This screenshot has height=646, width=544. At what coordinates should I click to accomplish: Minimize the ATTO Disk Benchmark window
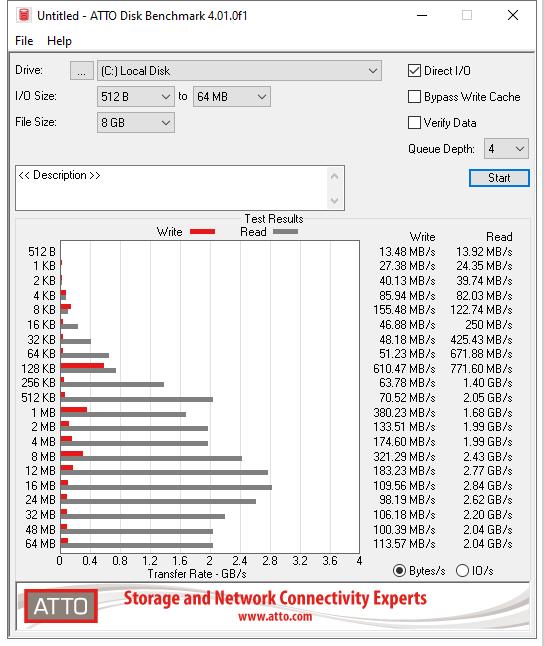(x=422, y=16)
